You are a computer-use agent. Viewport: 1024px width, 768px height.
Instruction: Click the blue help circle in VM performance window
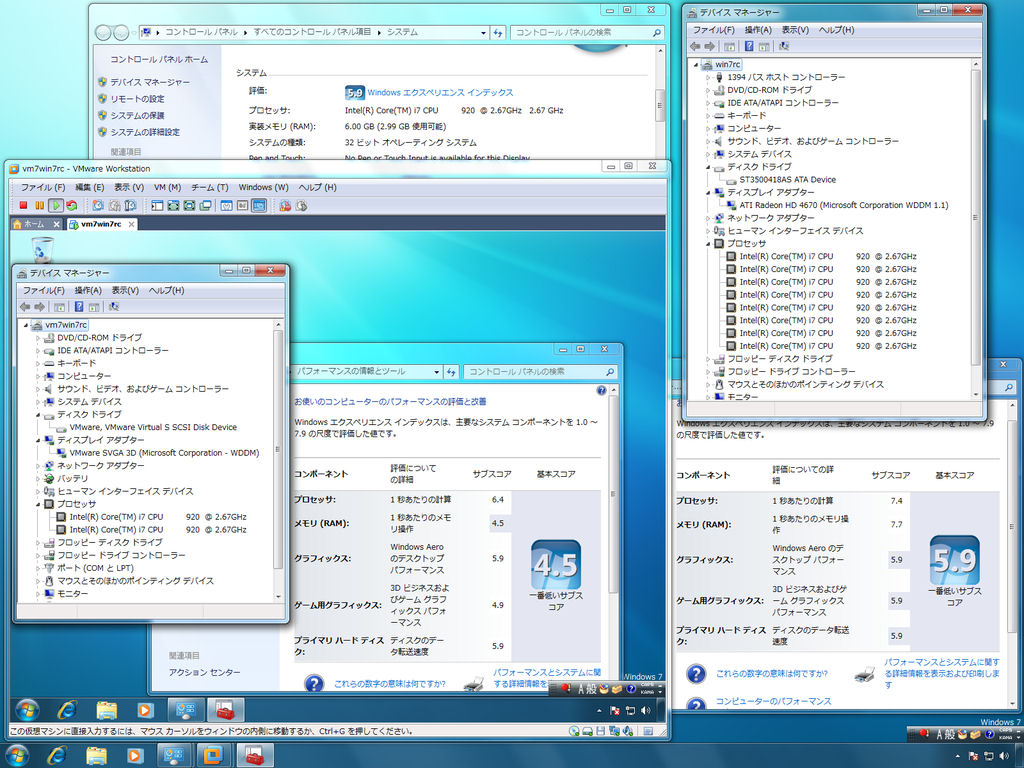(x=601, y=391)
